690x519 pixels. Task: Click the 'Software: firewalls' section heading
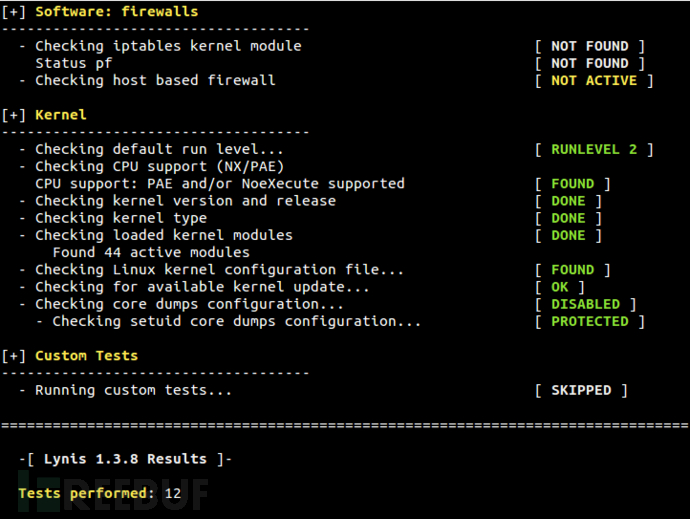(x=116, y=12)
